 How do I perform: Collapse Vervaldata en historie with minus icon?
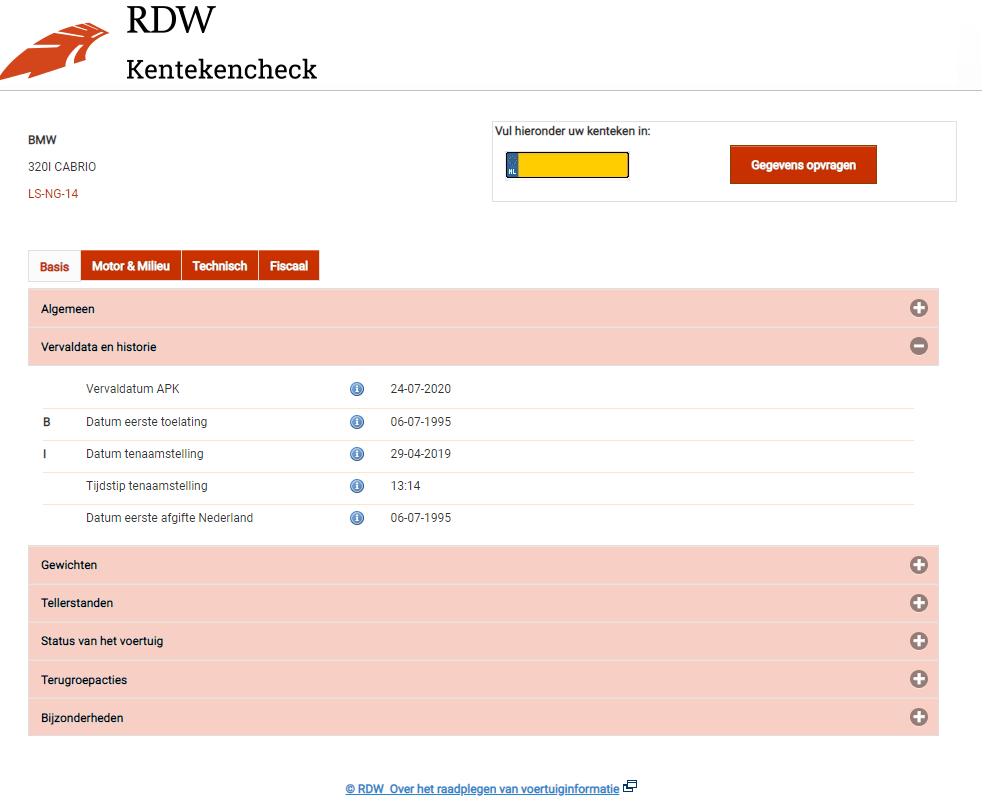point(919,346)
